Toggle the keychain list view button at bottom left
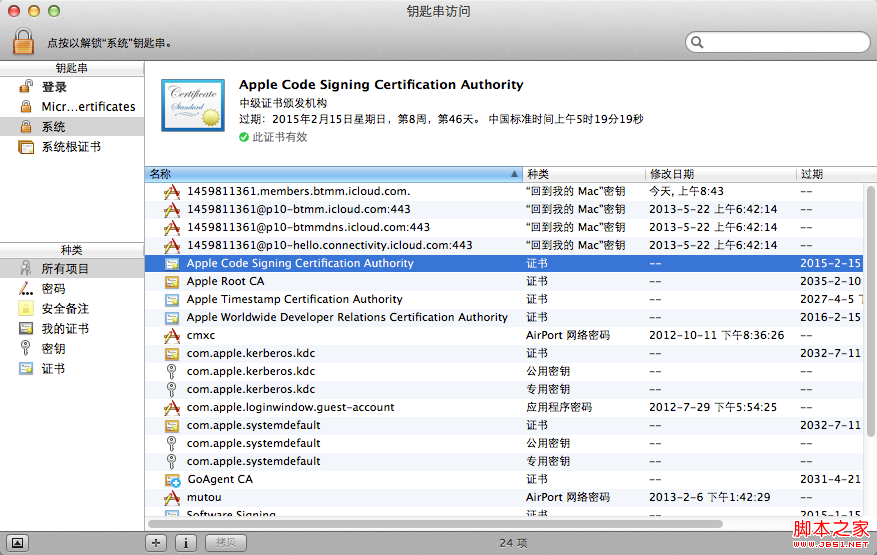Viewport: 877px width, 555px height. click(18, 543)
